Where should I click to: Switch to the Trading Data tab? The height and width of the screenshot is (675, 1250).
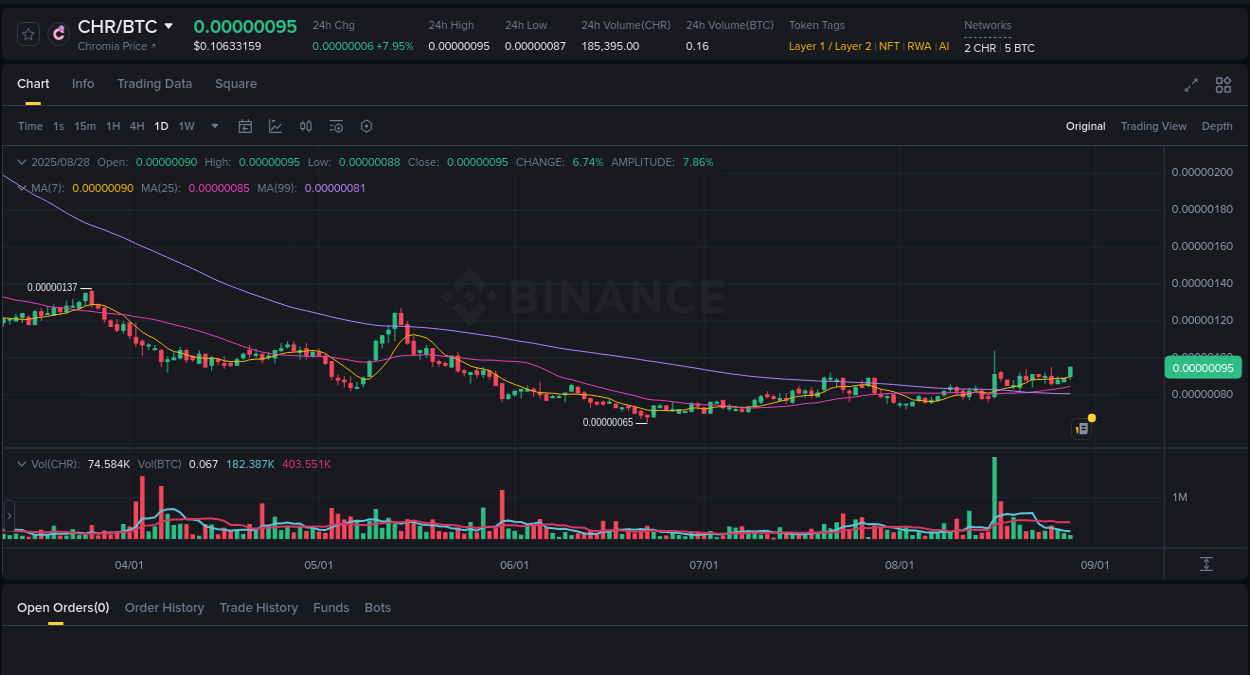click(x=154, y=84)
